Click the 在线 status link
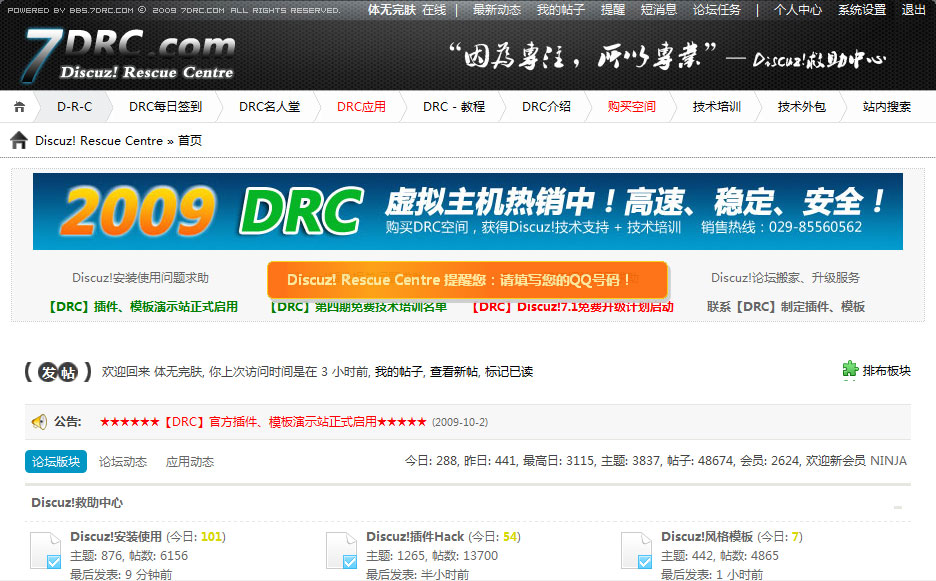The image size is (936, 581). pyautogui.click(x=434, y=10)
